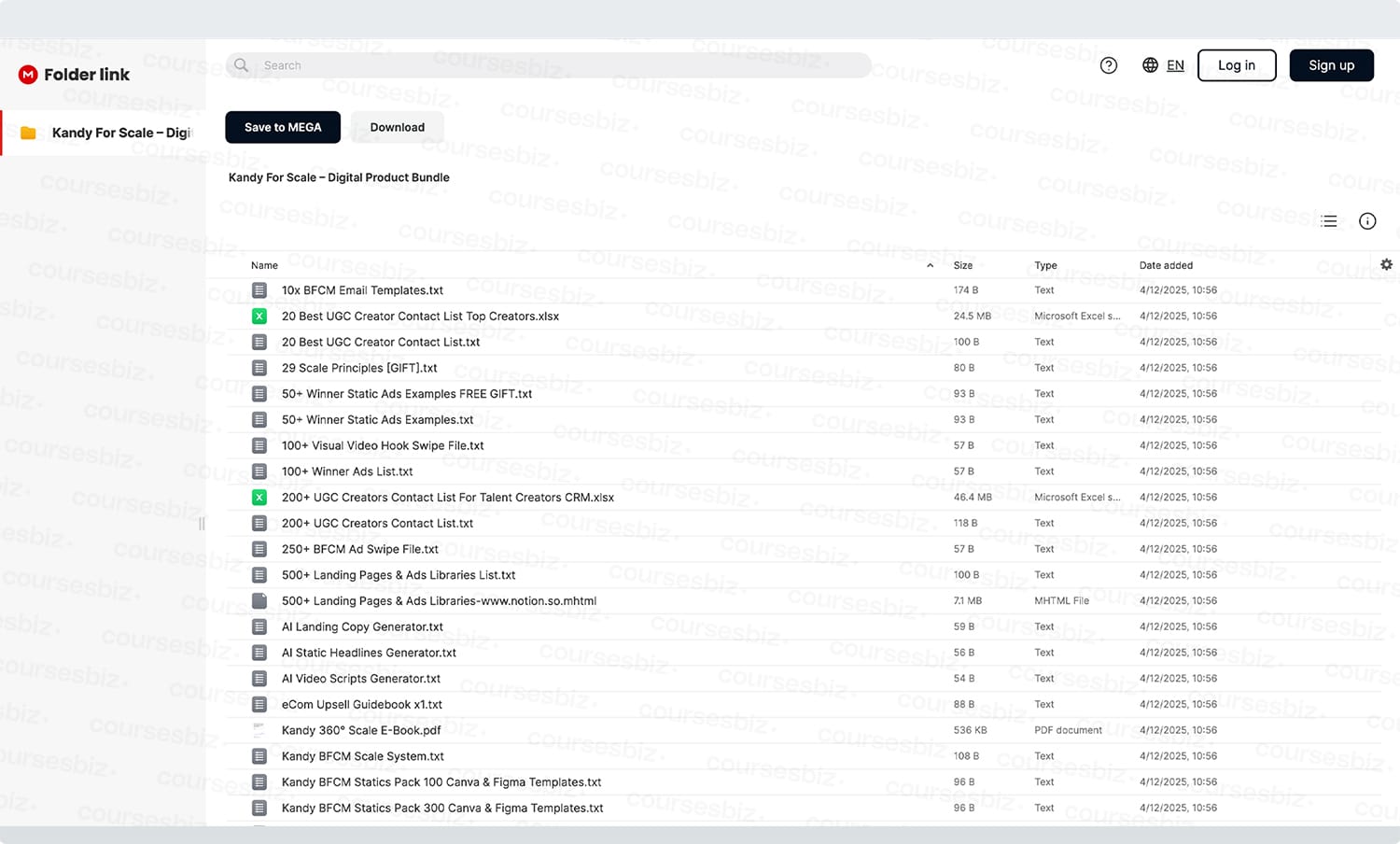Focus the Search input field
The width and height of the screenshot is (1400, 844).
pyautogui.click(x=548, y=65)
